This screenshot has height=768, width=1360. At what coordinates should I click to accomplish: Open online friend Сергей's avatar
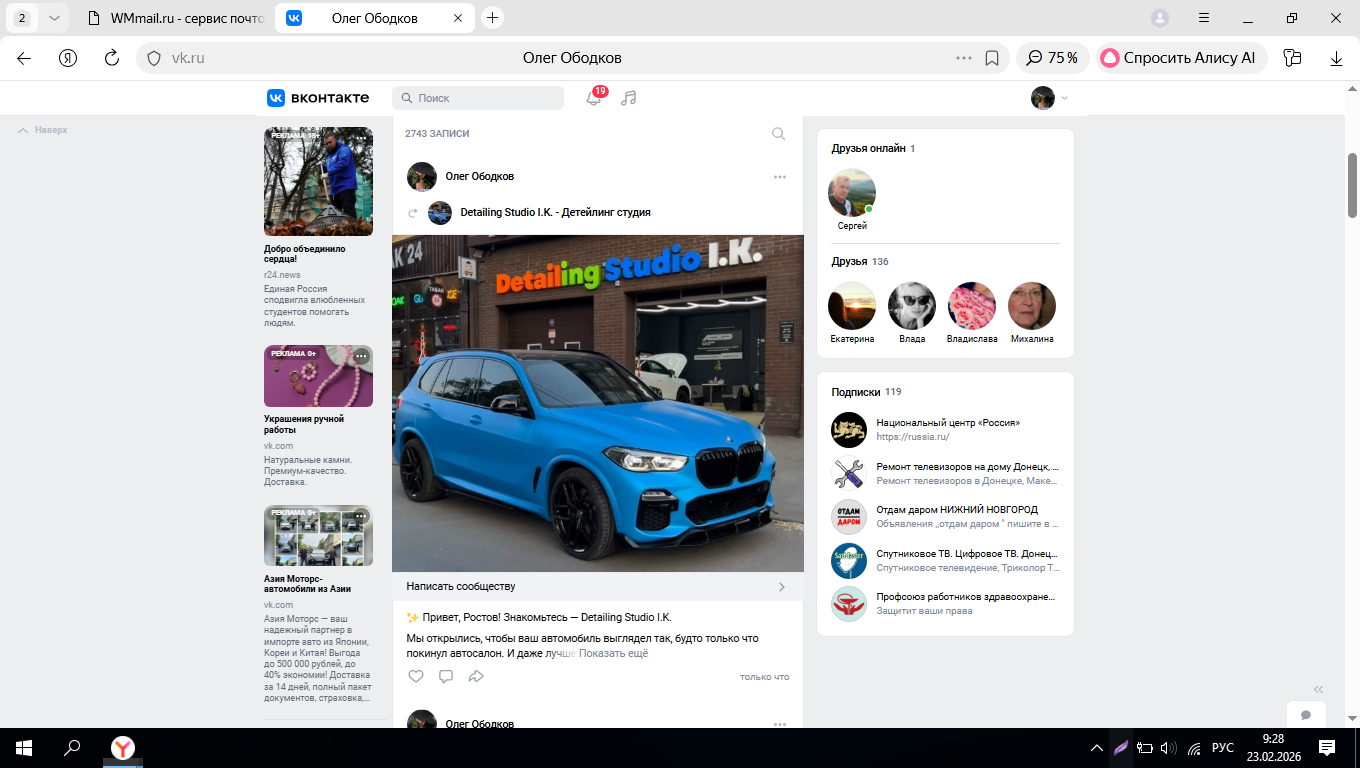click(852, 192)
